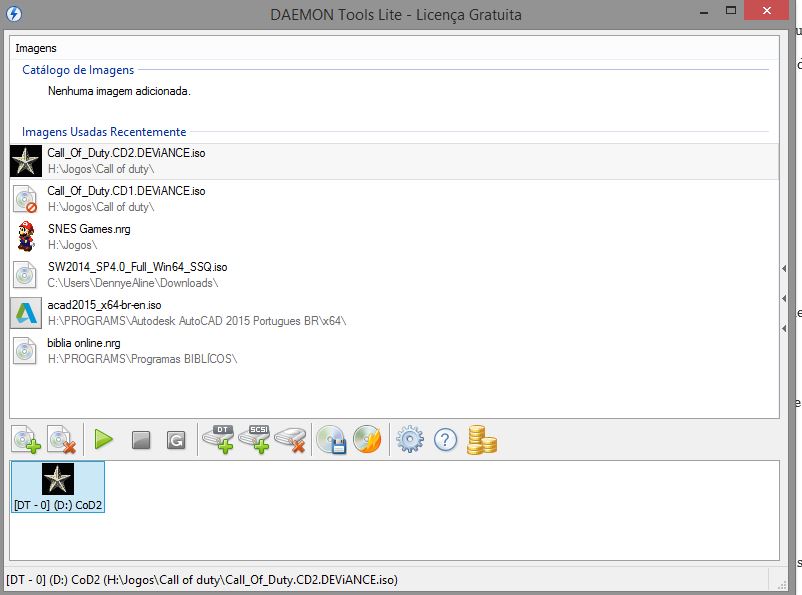Click the Remount all images icon
Viewport: 802px width, 595px height.
point(176,439)
